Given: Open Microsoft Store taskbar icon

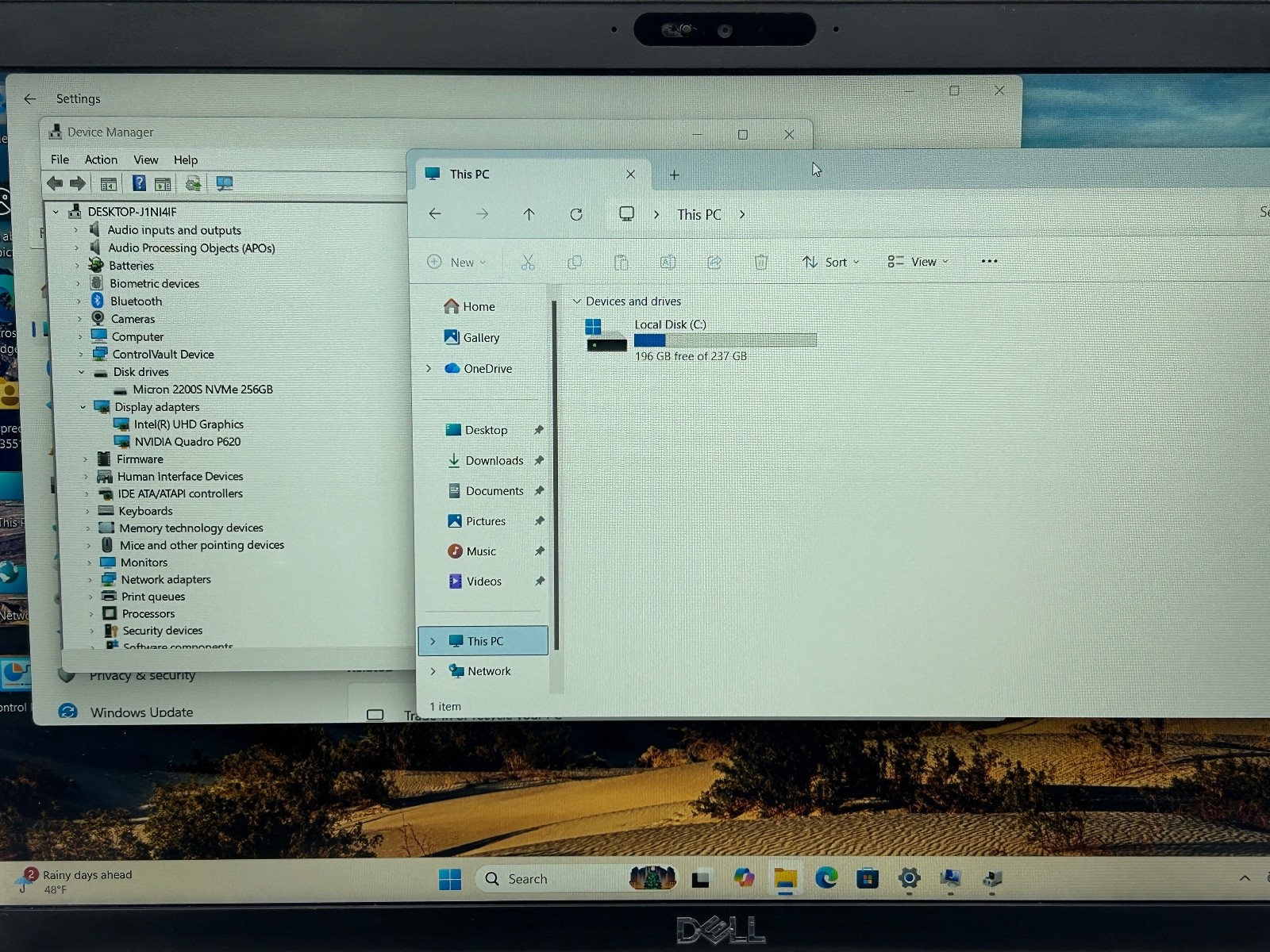Looking at the screenshot, I should pyautogui.click(x=868, y=878).
